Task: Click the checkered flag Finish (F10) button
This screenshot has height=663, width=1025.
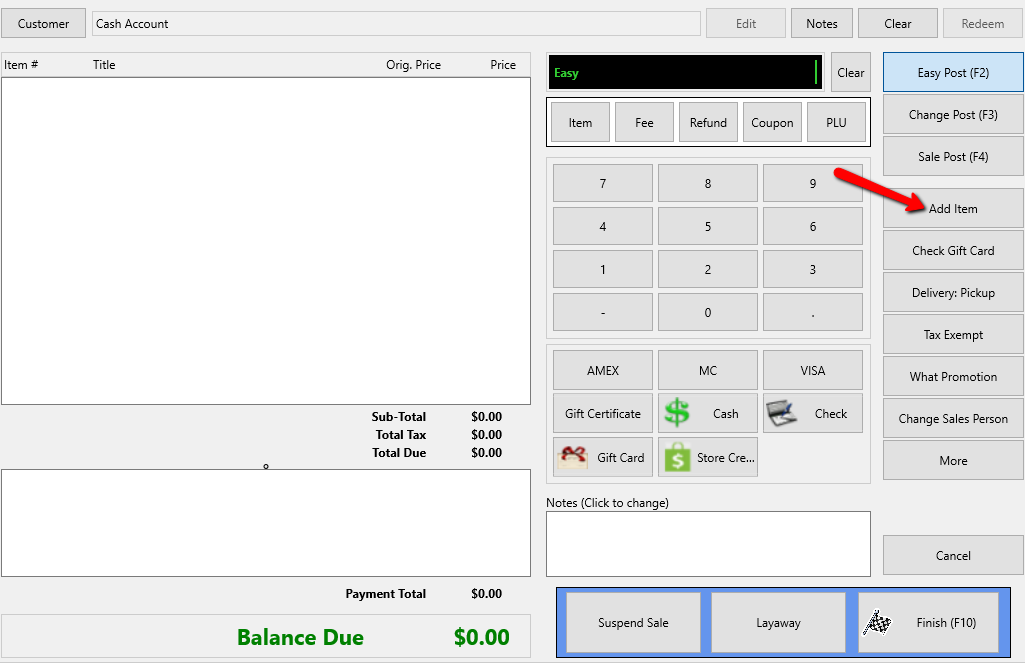Action: (x=928, y=622)
